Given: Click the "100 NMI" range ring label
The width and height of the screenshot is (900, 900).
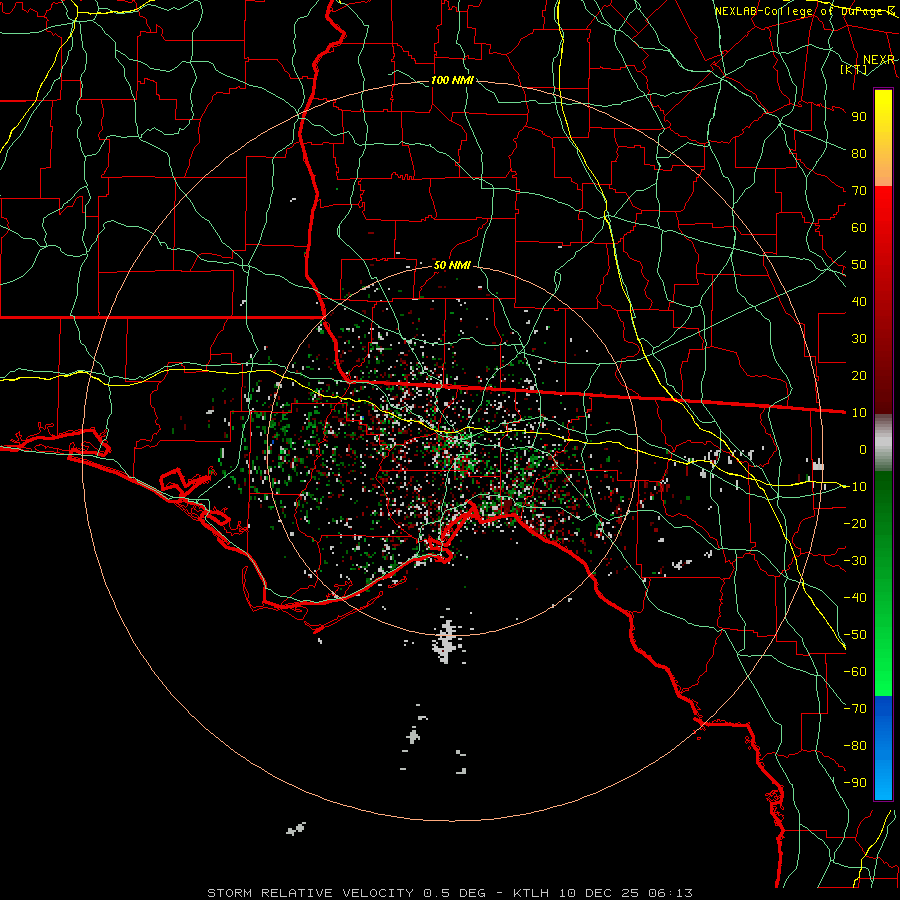Looking at the screenshot, I should (x=452, y=80).
